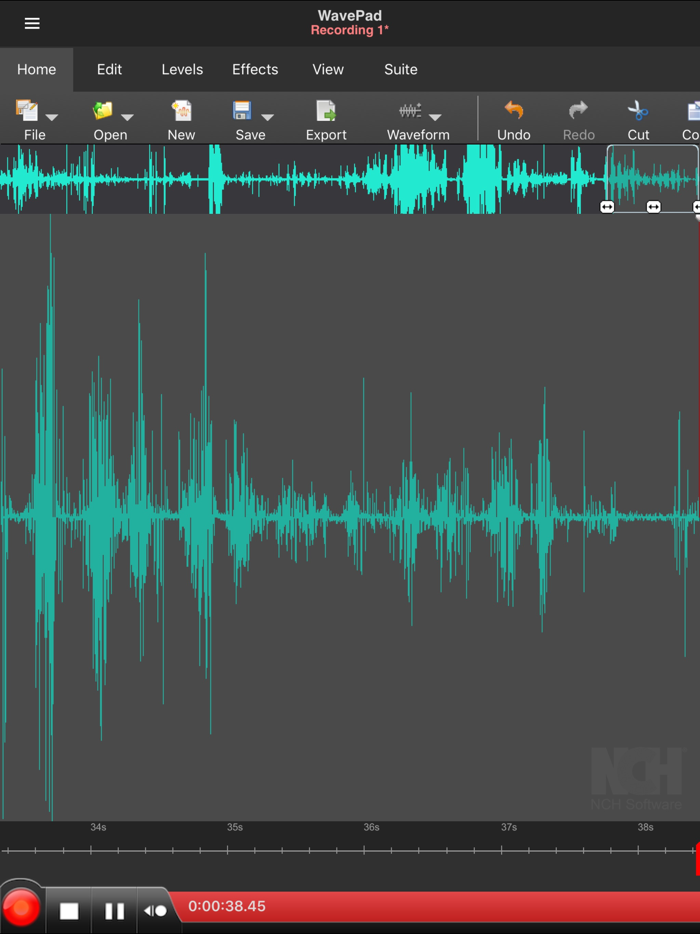Click the middle overview selection handle
This screenshot has width=700, height=934.
coord(654,207)
